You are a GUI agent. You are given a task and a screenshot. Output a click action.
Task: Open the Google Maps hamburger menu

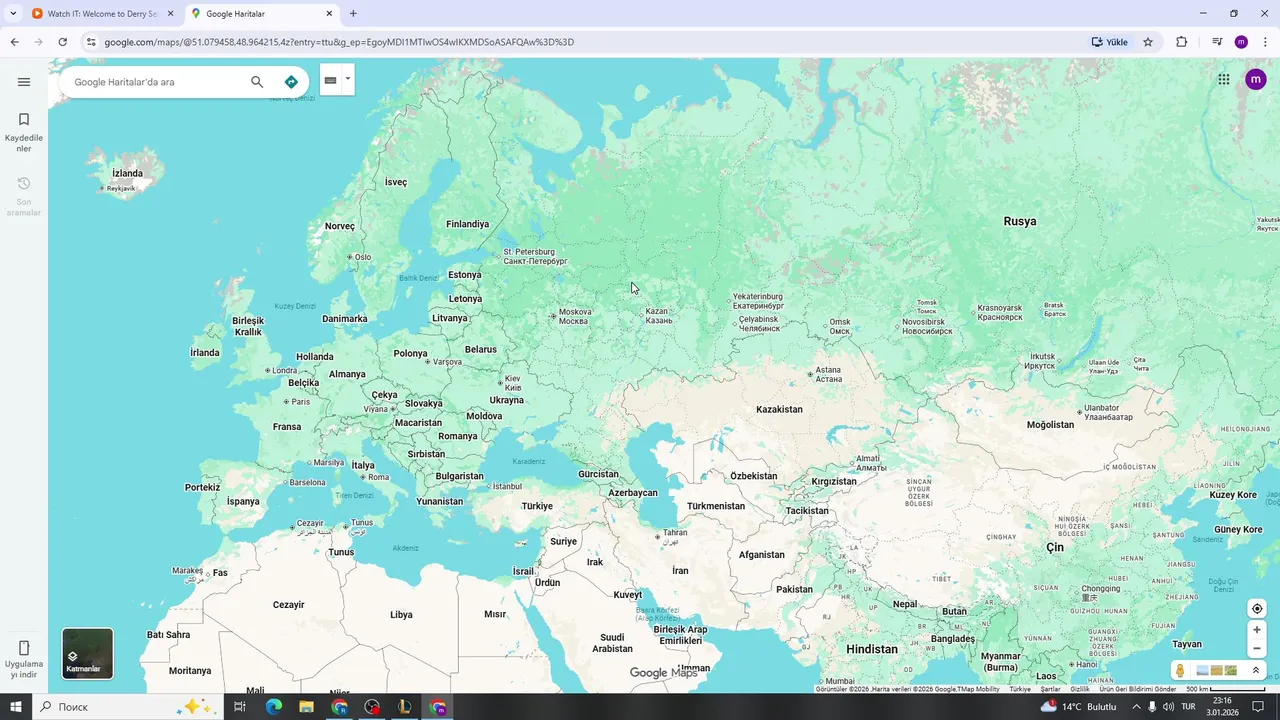(24, 82)
